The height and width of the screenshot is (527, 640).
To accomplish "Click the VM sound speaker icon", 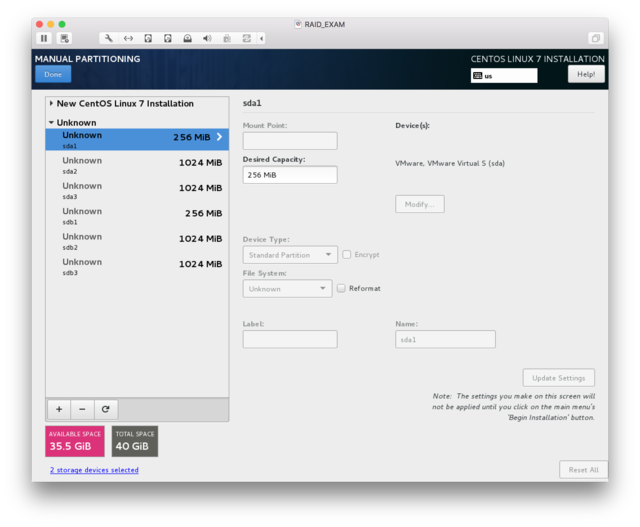I will point(207,38).
